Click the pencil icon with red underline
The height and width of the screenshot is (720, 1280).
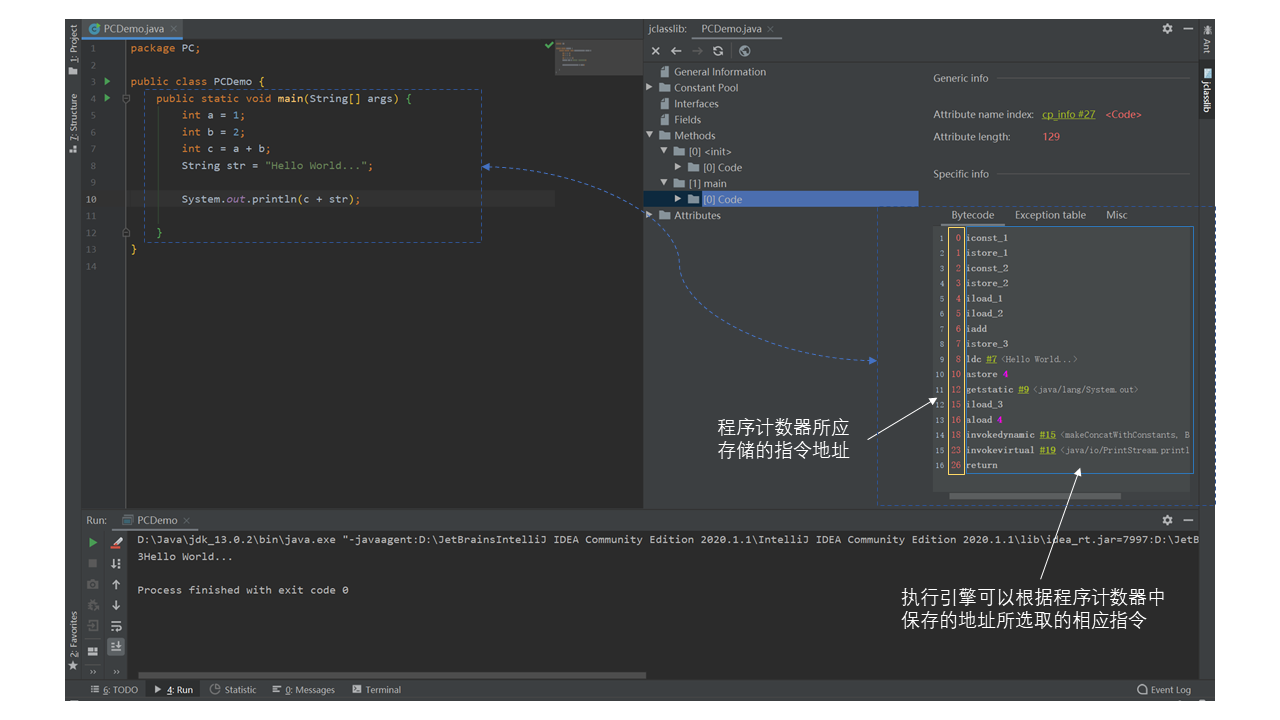[x=116, y=542]
